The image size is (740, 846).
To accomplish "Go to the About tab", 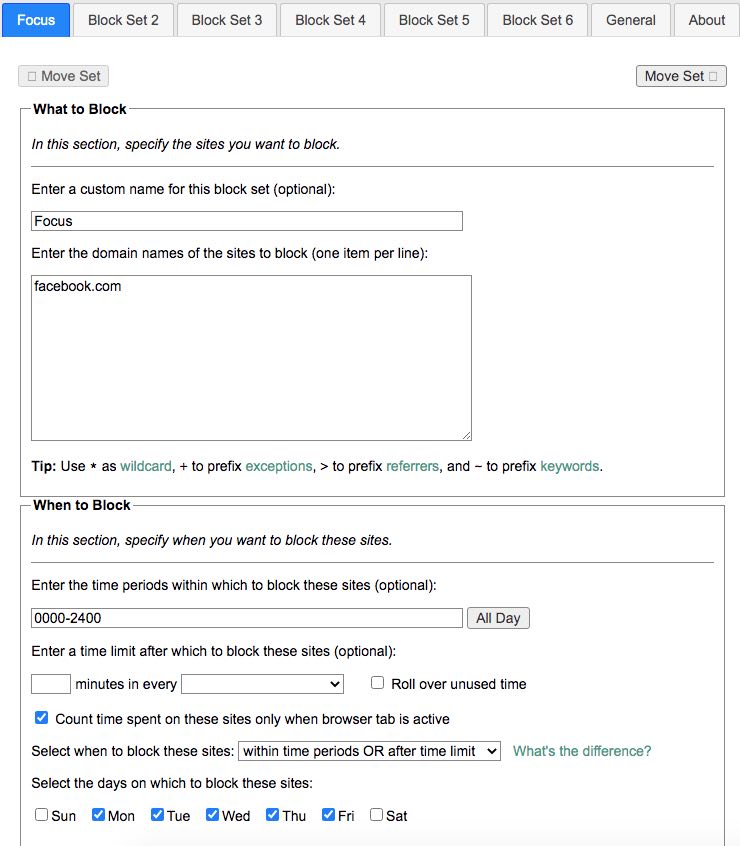I will (706, 20).
